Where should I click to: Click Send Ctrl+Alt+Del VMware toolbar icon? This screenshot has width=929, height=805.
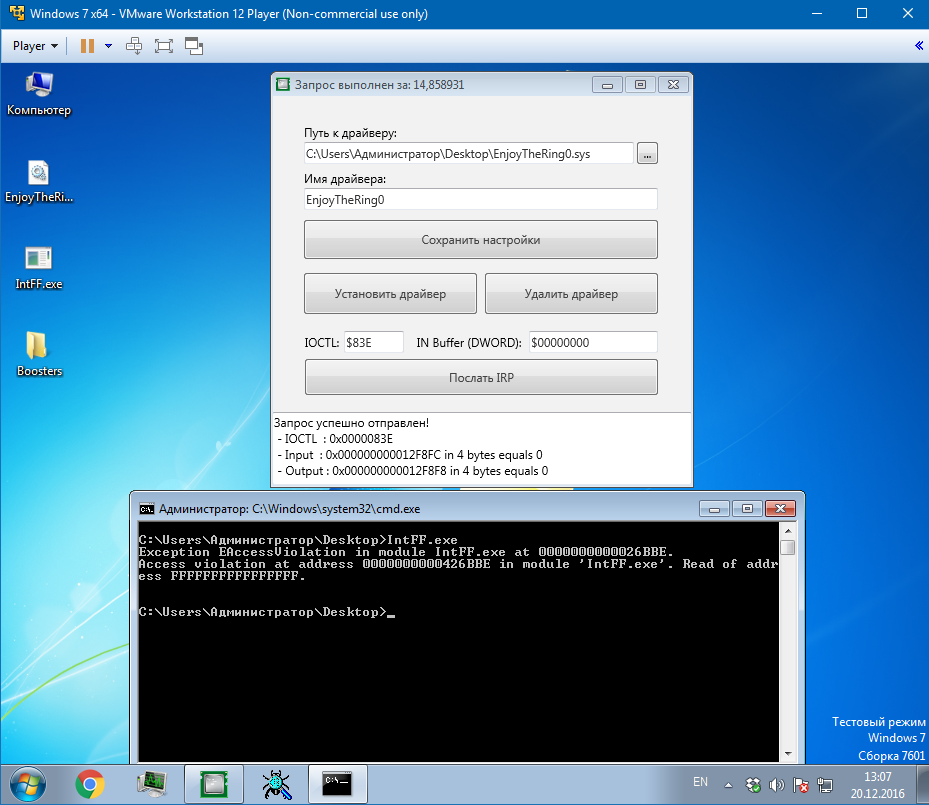[x=134, y=46]
